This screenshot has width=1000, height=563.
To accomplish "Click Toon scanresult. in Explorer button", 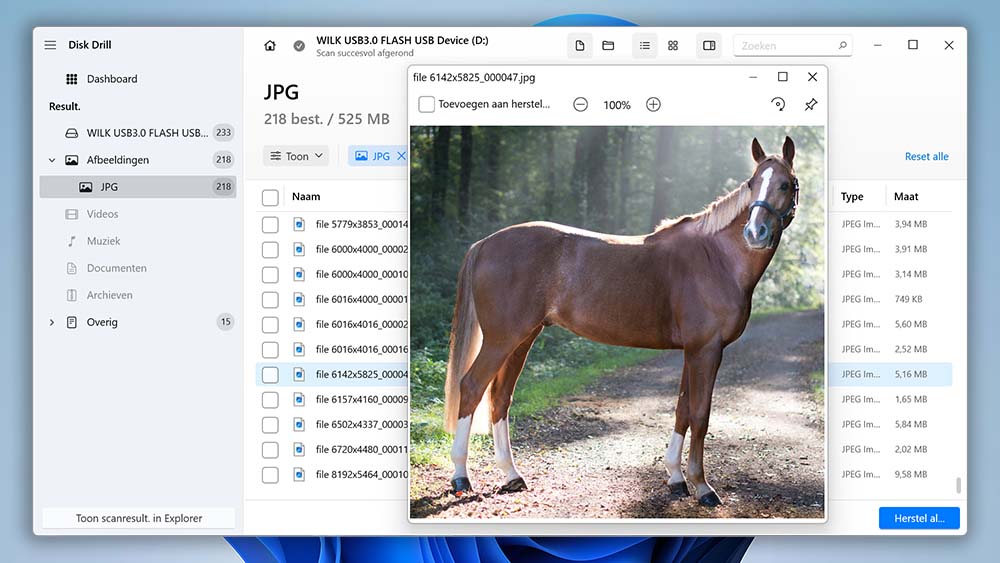I will 138,518.
